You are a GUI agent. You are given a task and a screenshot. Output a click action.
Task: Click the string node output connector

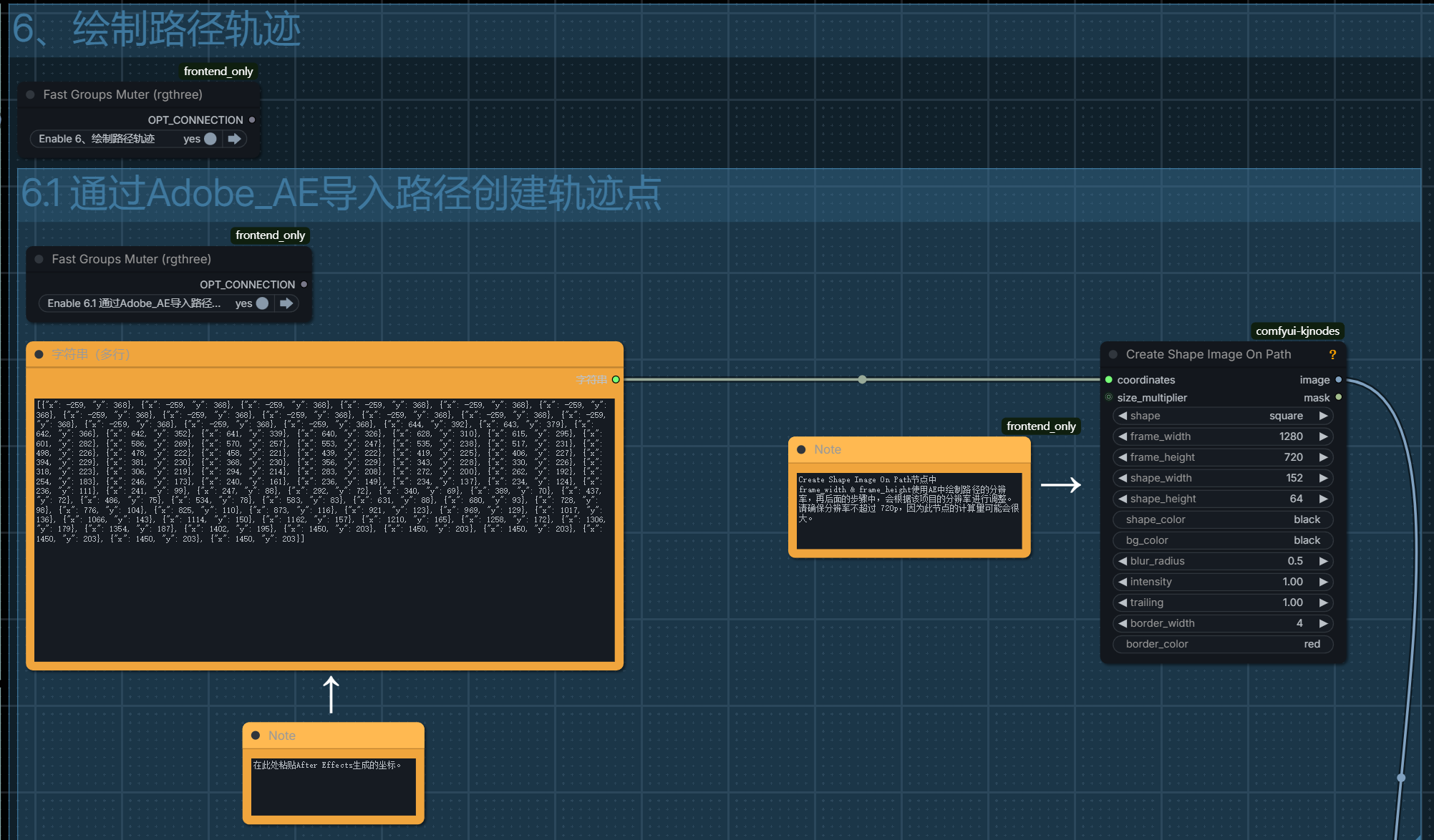click(616, 380)
